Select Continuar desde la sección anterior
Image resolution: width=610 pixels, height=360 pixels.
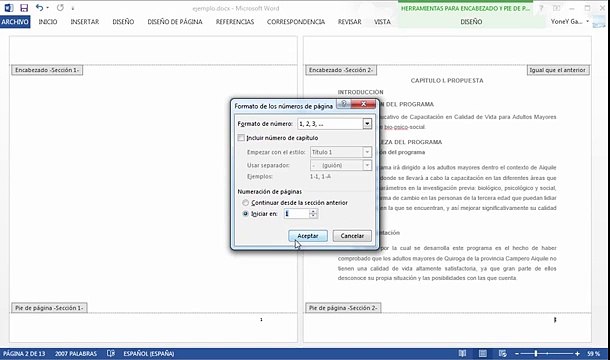(245, 203)
